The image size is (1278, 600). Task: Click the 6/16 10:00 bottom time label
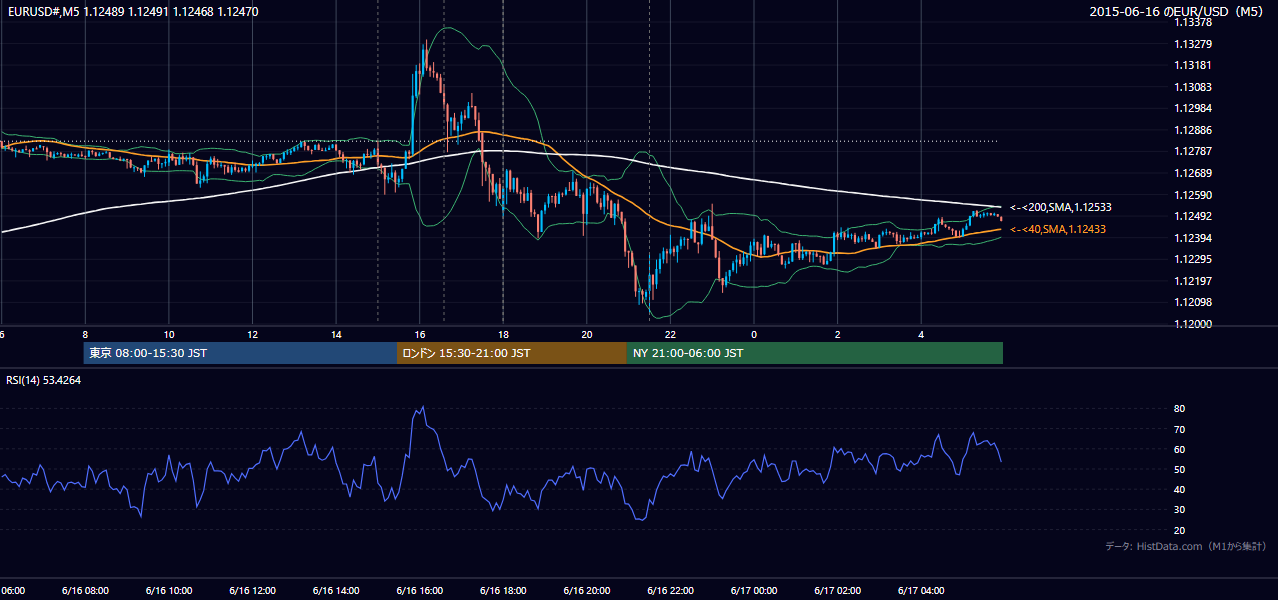[169, 590]
